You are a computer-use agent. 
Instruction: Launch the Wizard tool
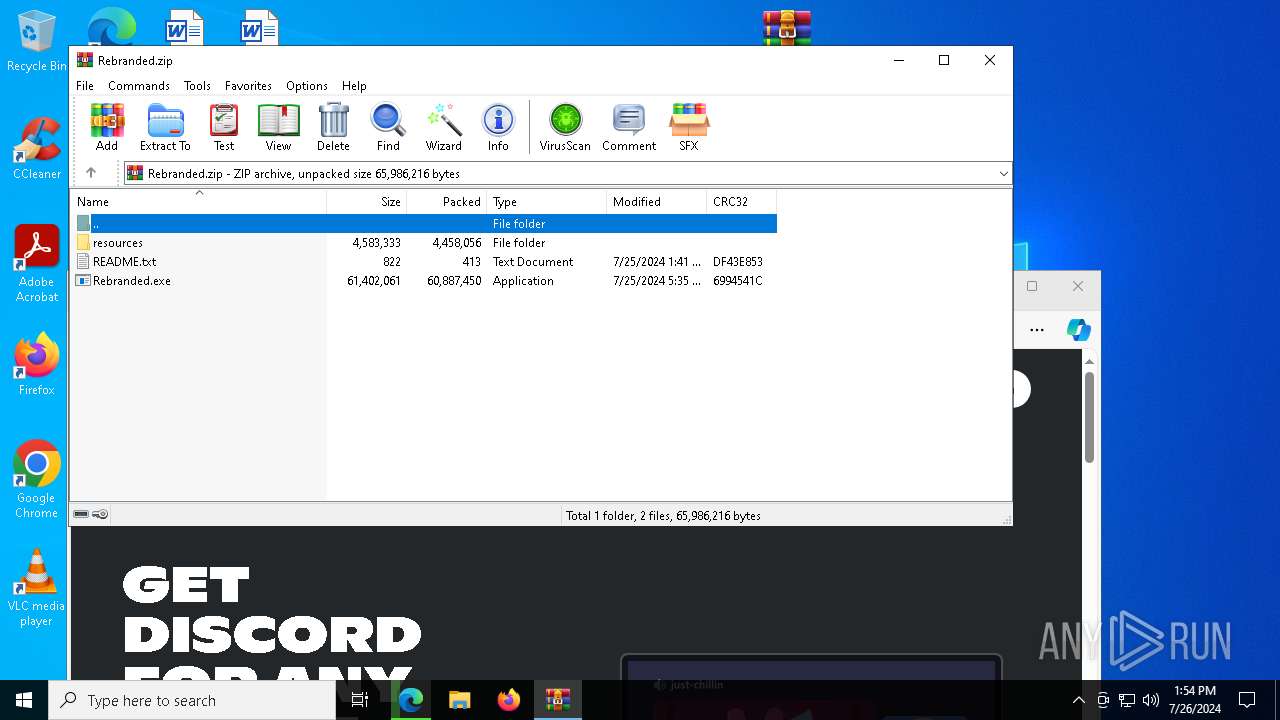(443, 127)
